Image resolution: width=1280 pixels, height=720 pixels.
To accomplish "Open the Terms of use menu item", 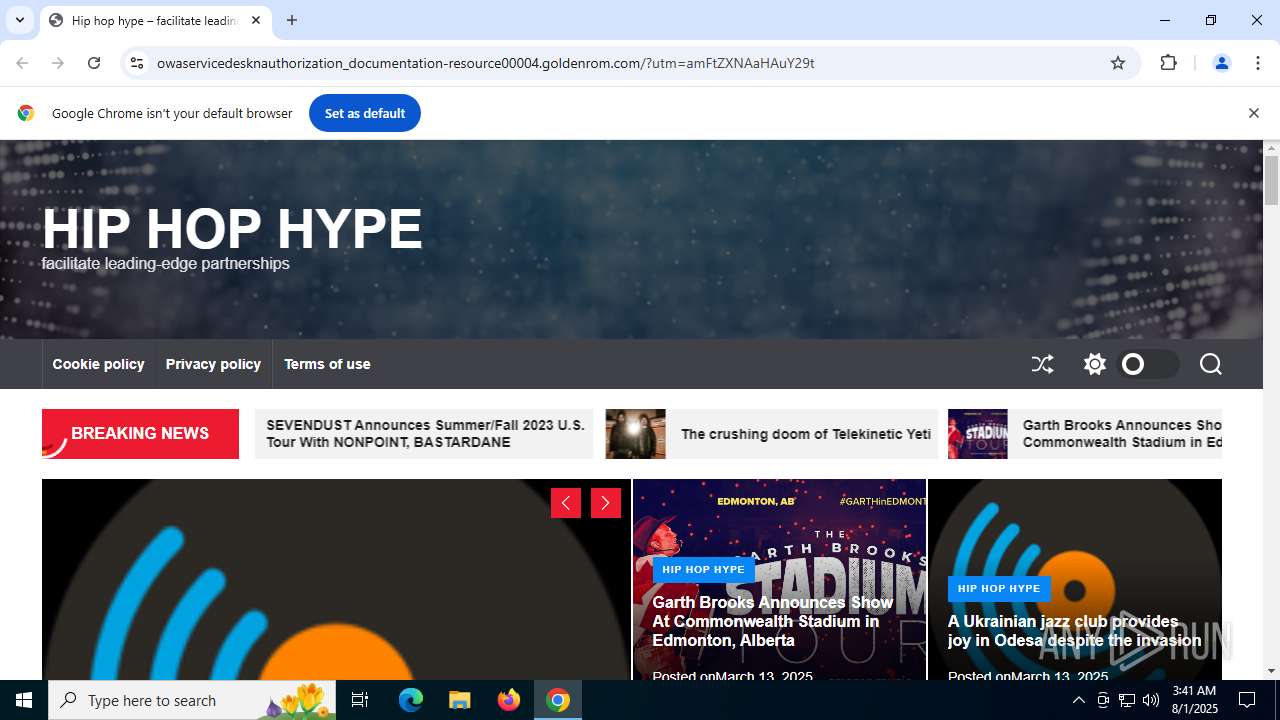I will click(x=327, y=364).
